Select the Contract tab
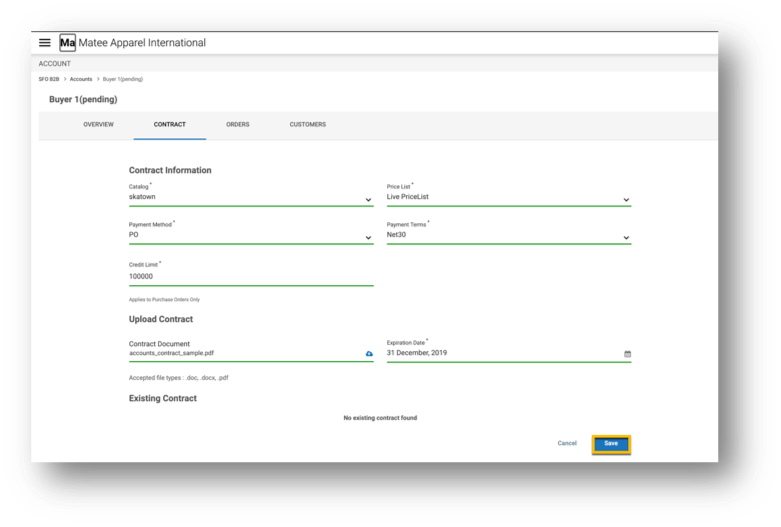Viewport: 781px width, 527px height. [169, 125]
